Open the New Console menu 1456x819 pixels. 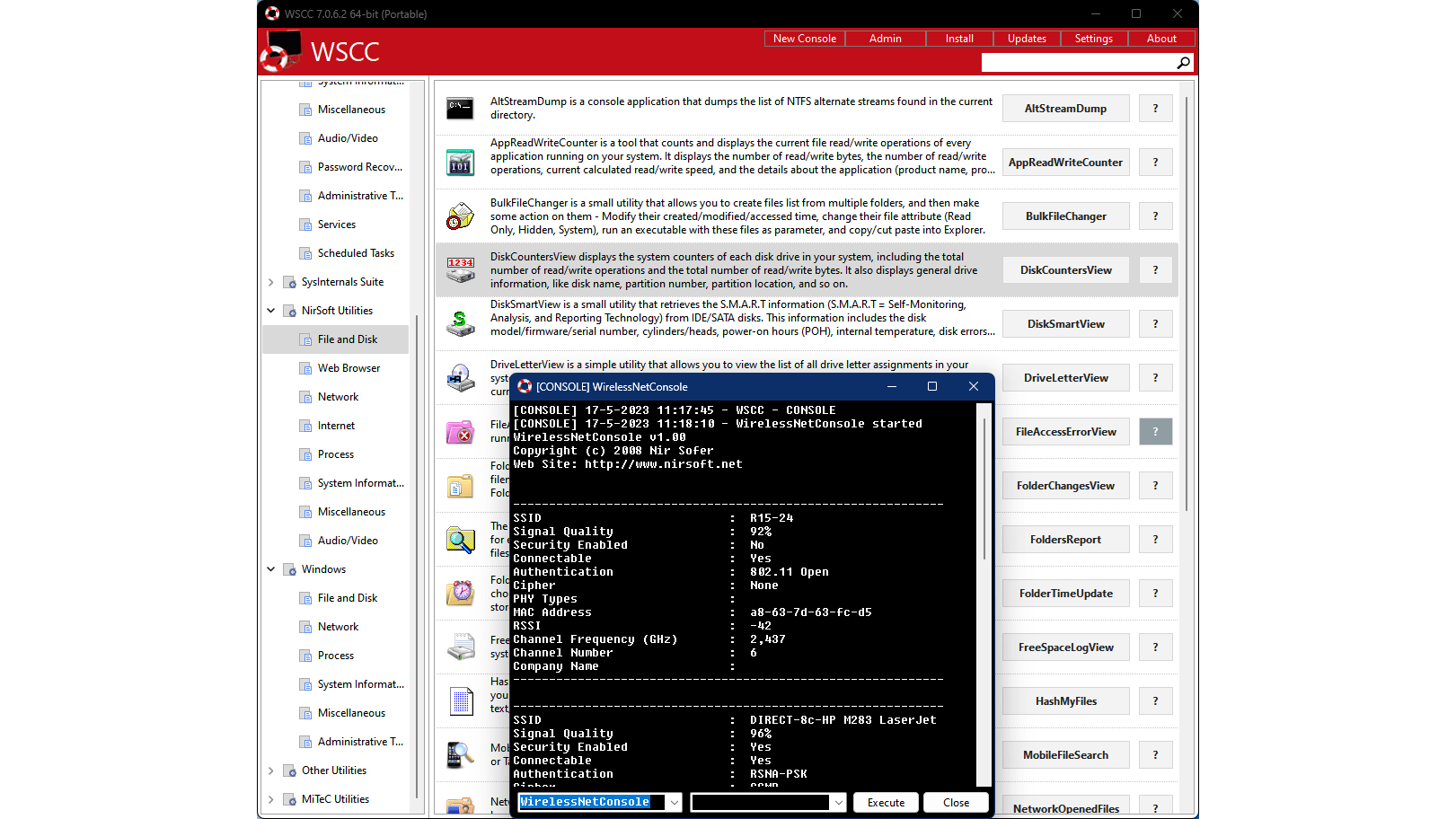pyautogui.click(x=805, y=39)
